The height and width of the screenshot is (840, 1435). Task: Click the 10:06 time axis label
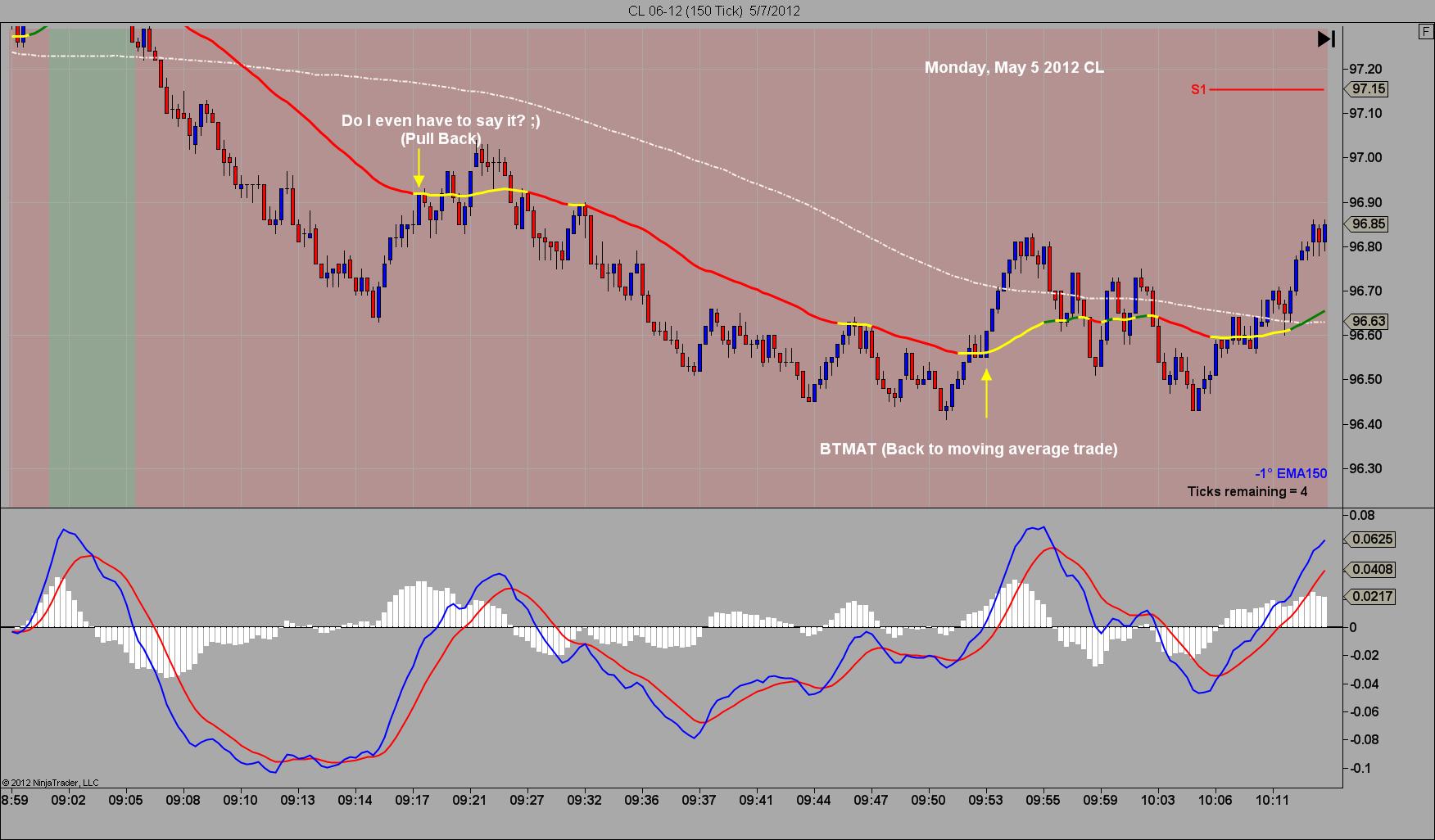[x=1215, y=800]
